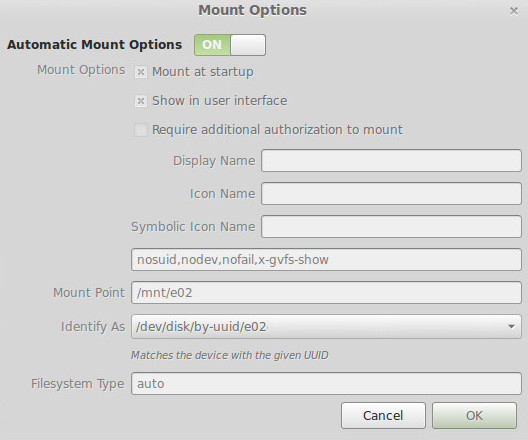528x440 pixels.
Task: Click the Matches the device UUID hint text
Action: point(230,355)
